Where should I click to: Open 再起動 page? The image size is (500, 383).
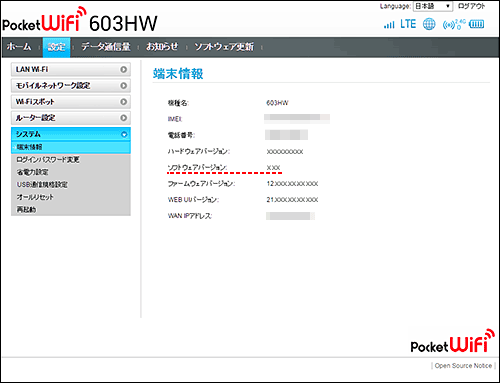point(26,209)
